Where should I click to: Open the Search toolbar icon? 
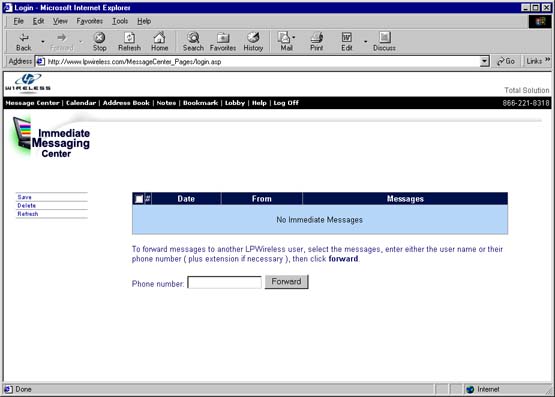(193, 38)
